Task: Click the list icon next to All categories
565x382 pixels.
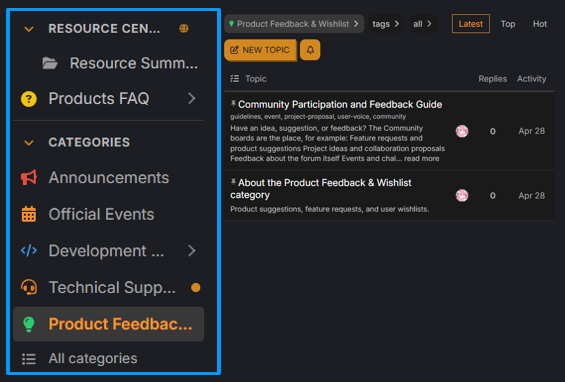Action: tap(29, 359)
